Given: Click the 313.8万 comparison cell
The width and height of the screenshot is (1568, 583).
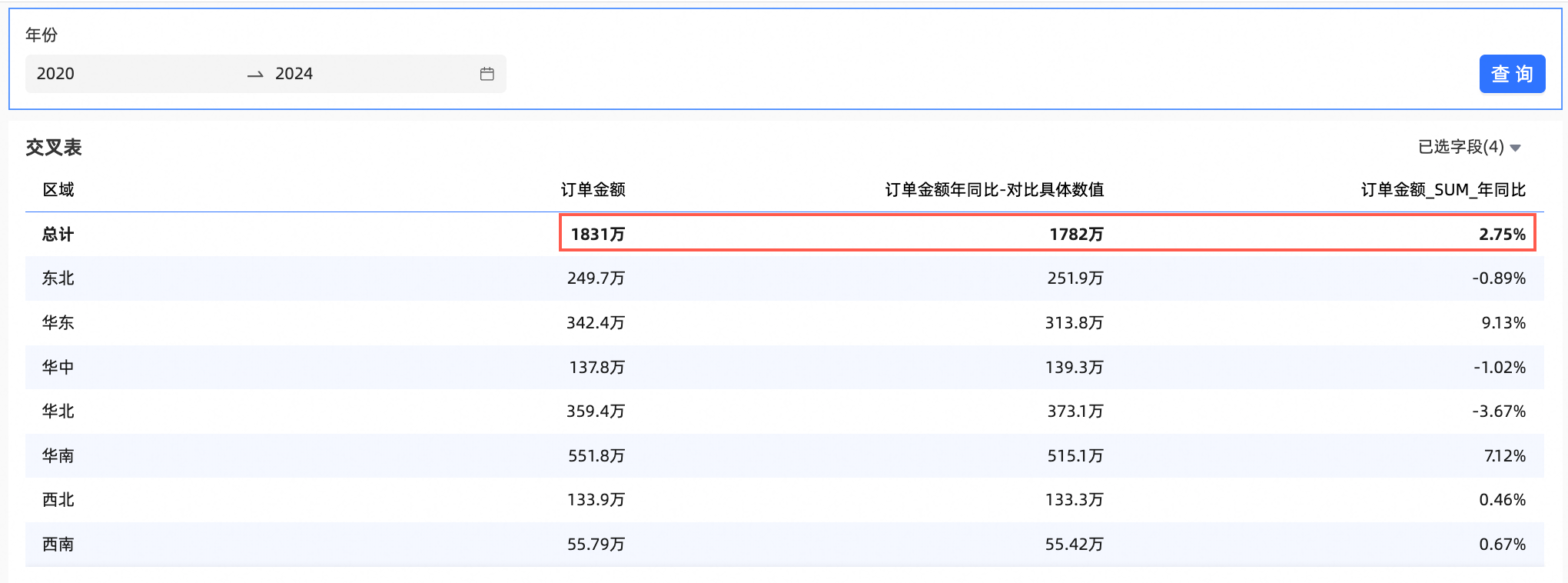Looking at the screenshot, I should (x=1074, y=323).
